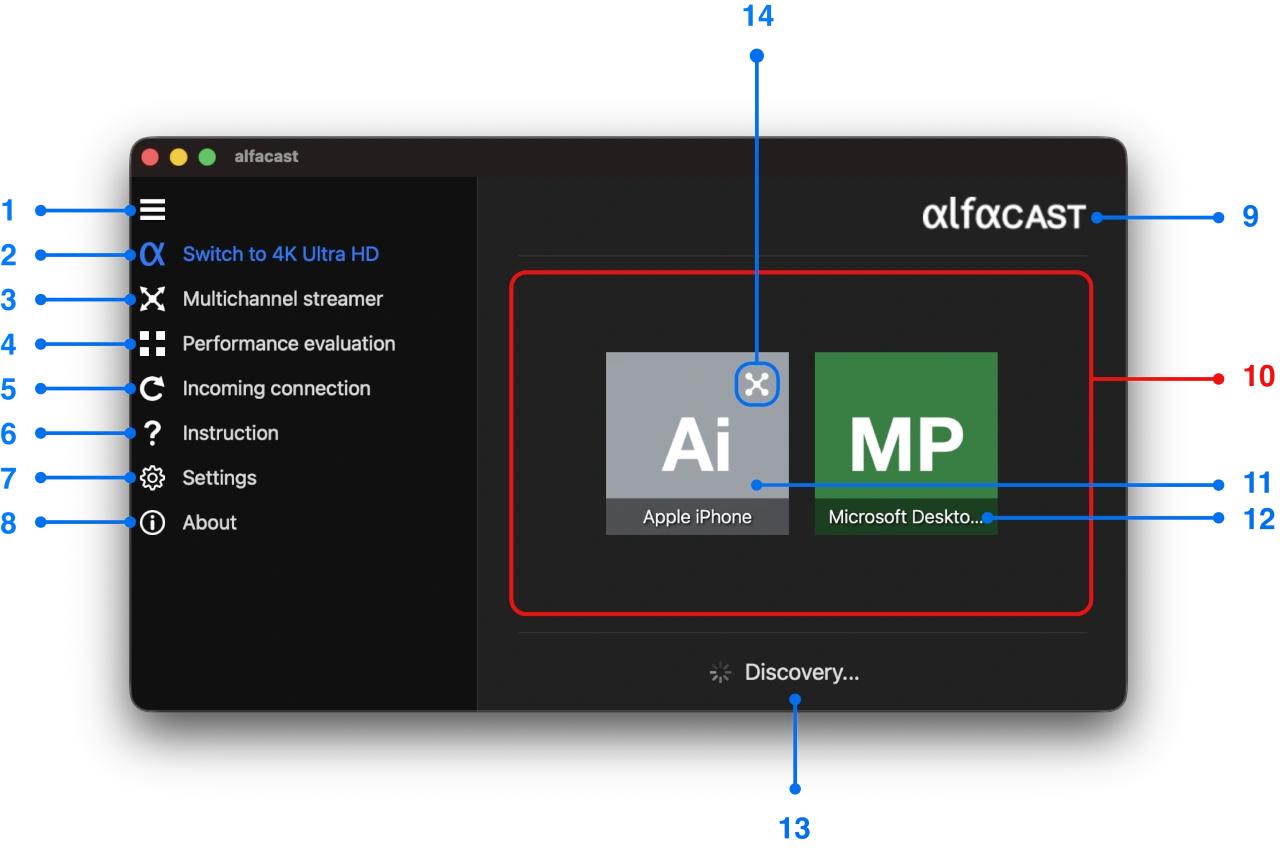
Task: Open Performance evaluation via its grid icon
Action: pyautogui.click(x=152, y=343)
